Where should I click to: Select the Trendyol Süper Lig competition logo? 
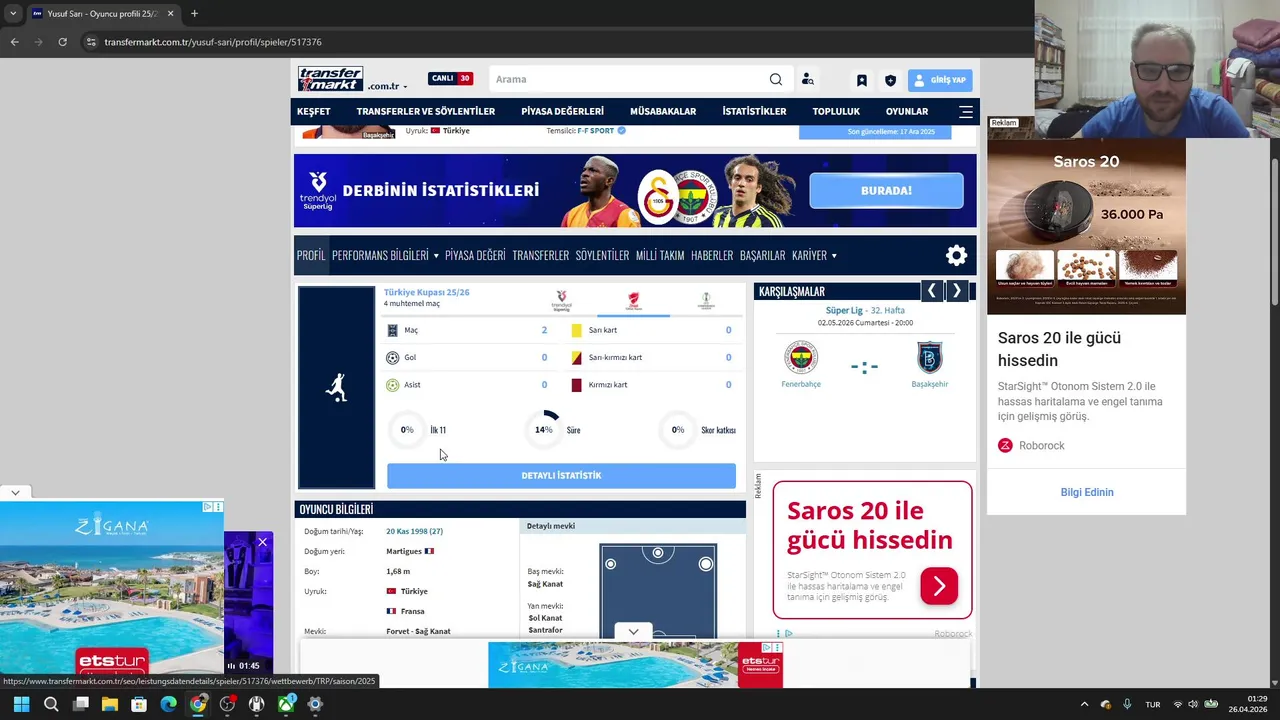tap(561, 300)
